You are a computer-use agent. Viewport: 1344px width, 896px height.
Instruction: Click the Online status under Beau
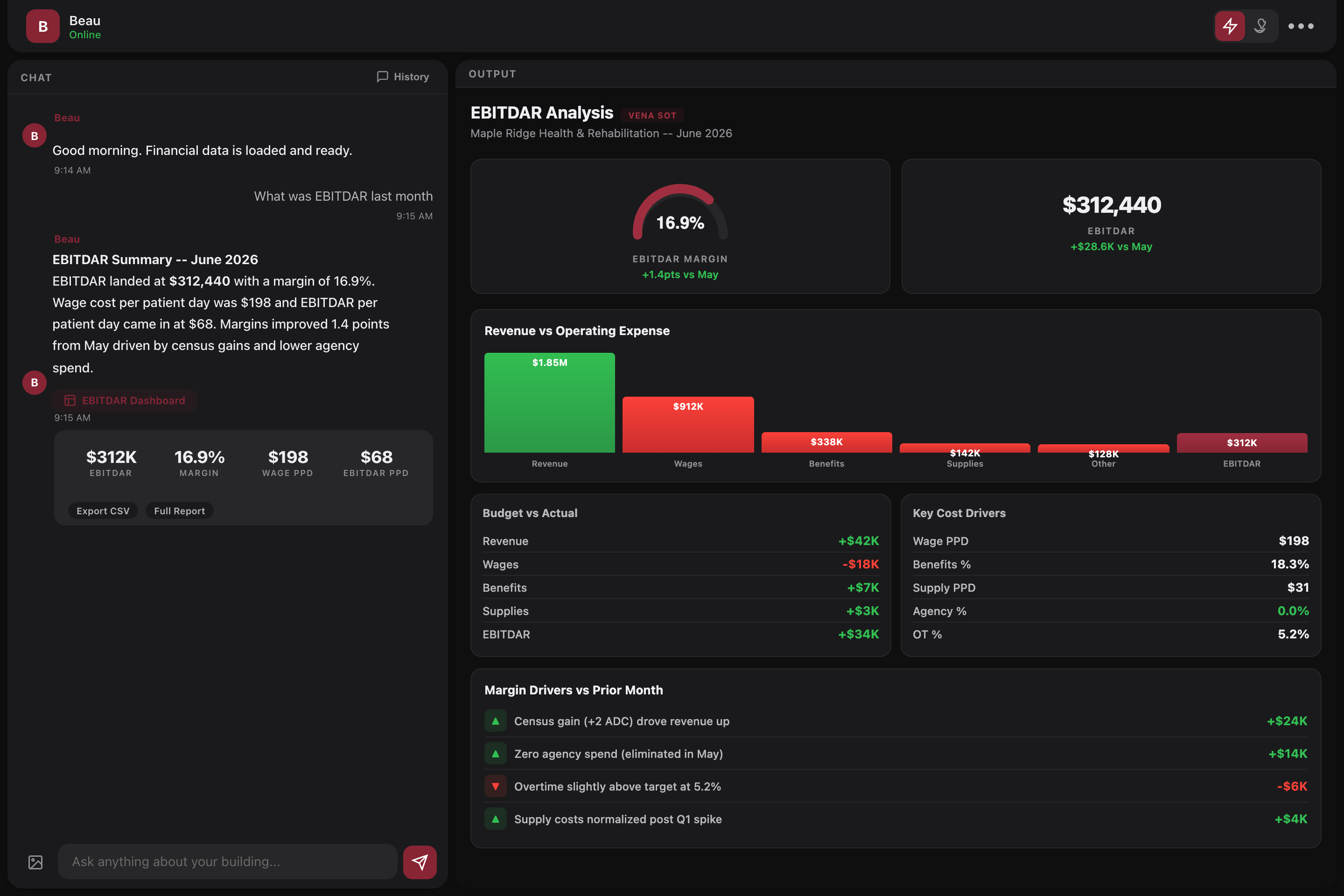[84, 35]
